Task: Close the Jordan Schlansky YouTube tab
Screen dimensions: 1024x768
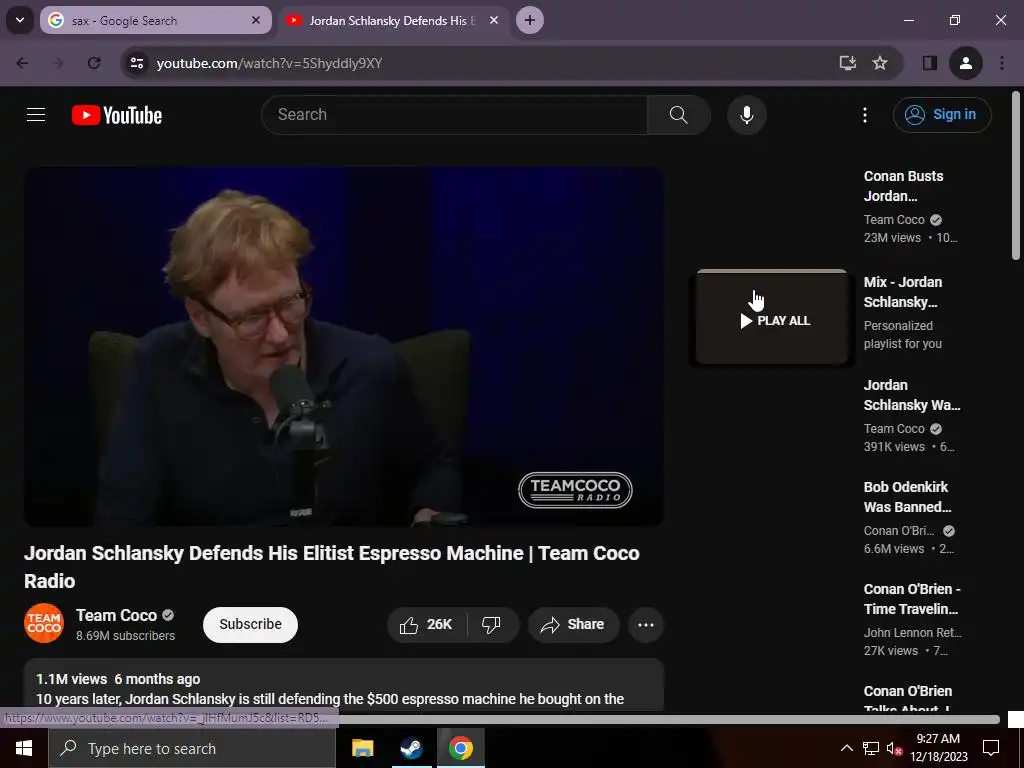Action: click(x=494, y=20)
